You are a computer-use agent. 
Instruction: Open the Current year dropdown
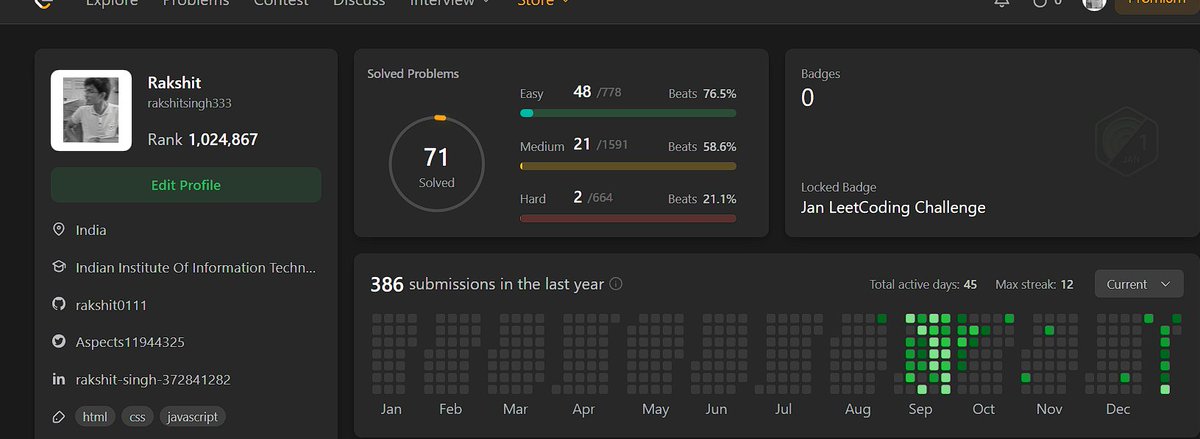(1139, 284)
